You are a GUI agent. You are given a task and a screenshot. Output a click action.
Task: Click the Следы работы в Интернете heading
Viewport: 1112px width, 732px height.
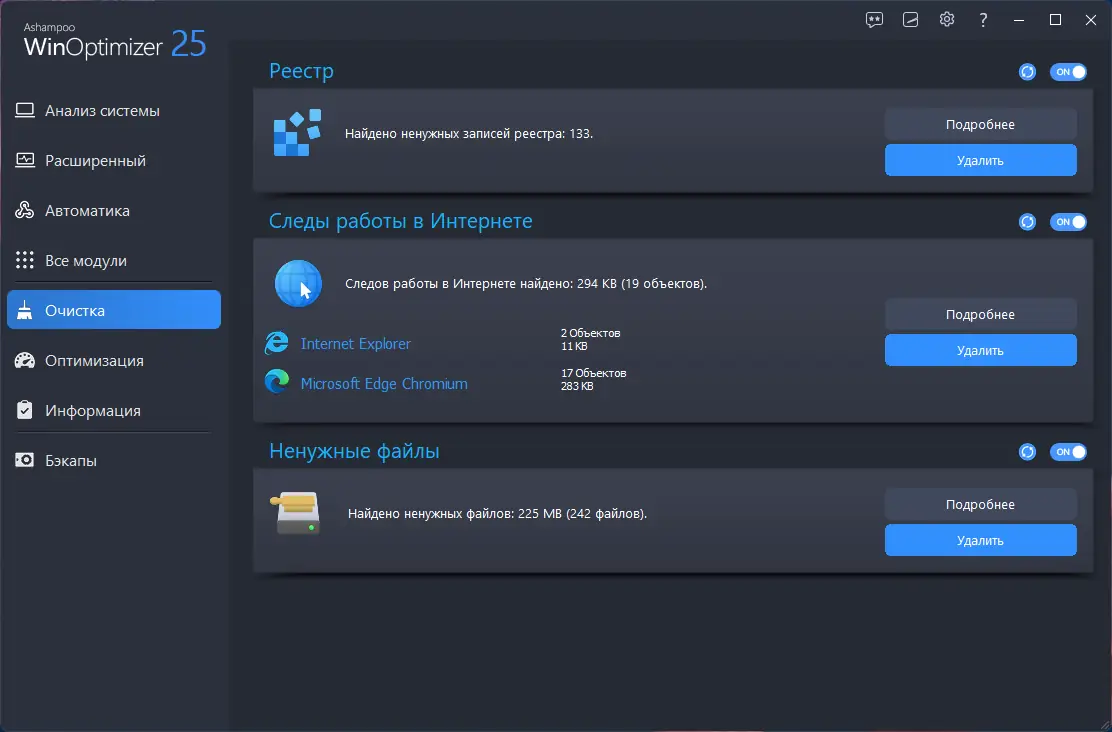[401, 221]
